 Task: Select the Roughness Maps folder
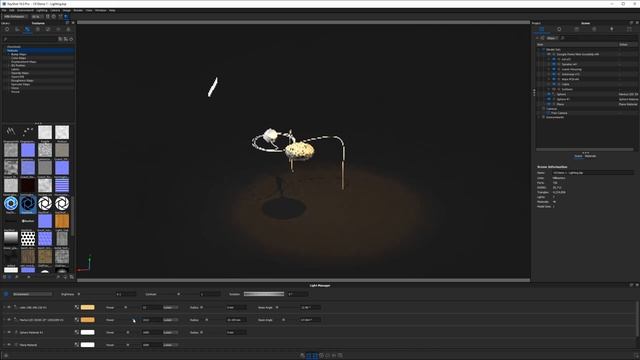click(x=22, y=80)
